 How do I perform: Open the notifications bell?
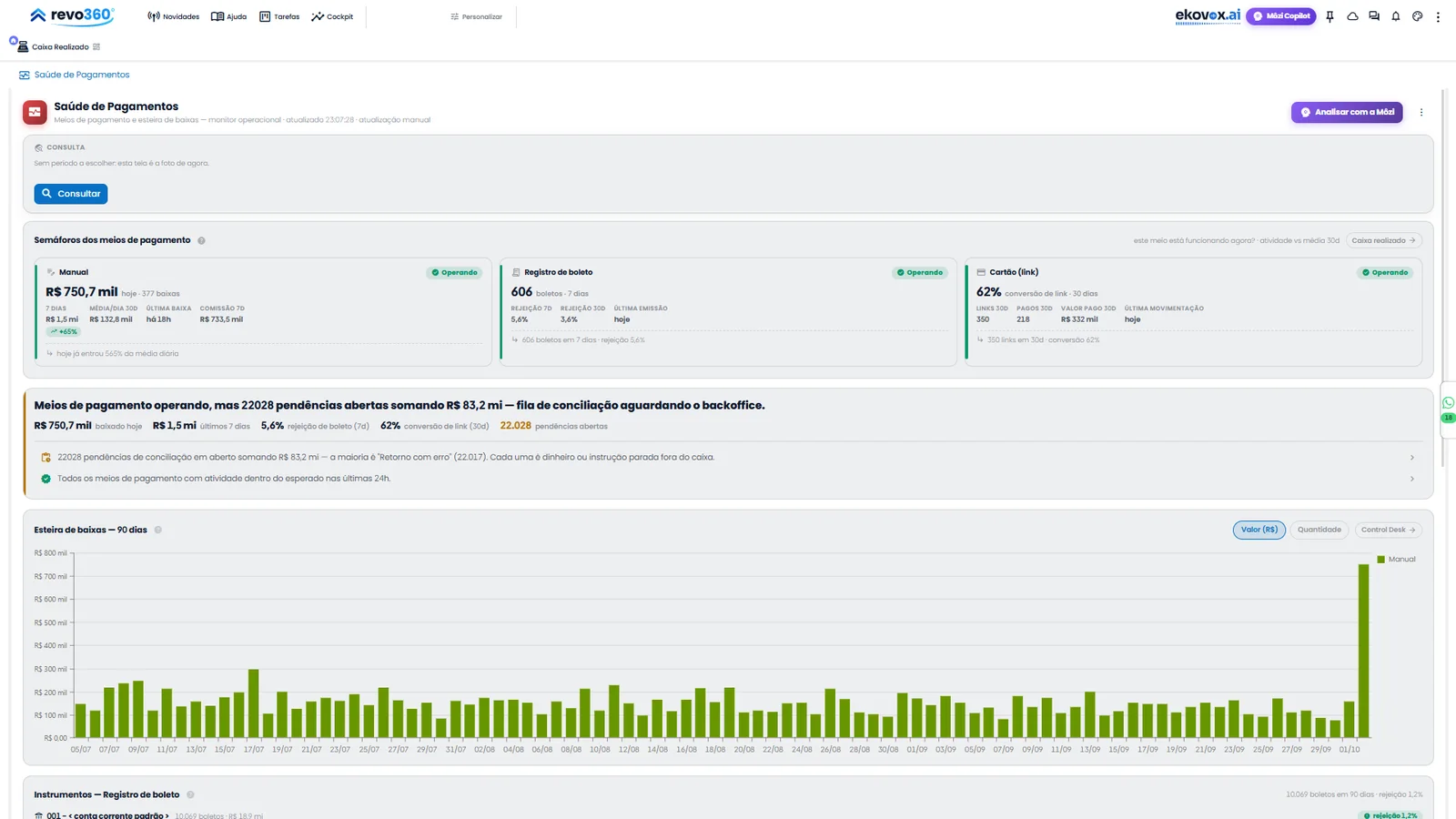pyautogui.click(x=1396, y=16)
